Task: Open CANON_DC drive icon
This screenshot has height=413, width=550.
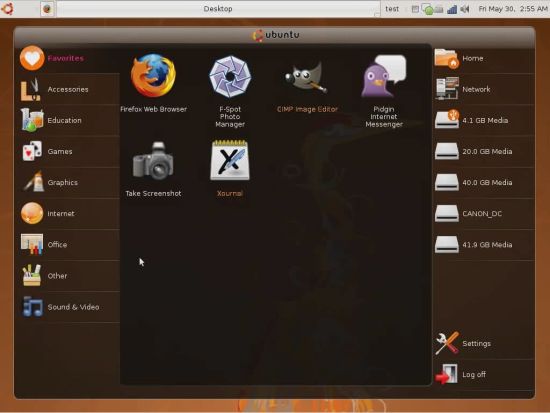Action: pos(447,213)
